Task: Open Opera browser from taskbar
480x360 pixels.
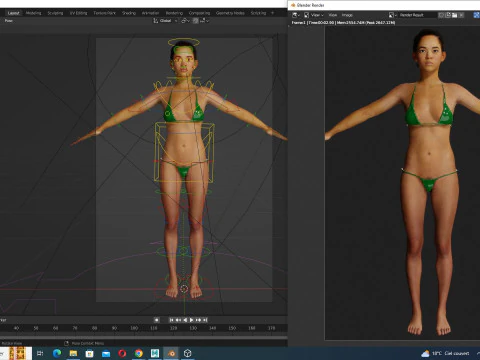Action: pos(122,353)
